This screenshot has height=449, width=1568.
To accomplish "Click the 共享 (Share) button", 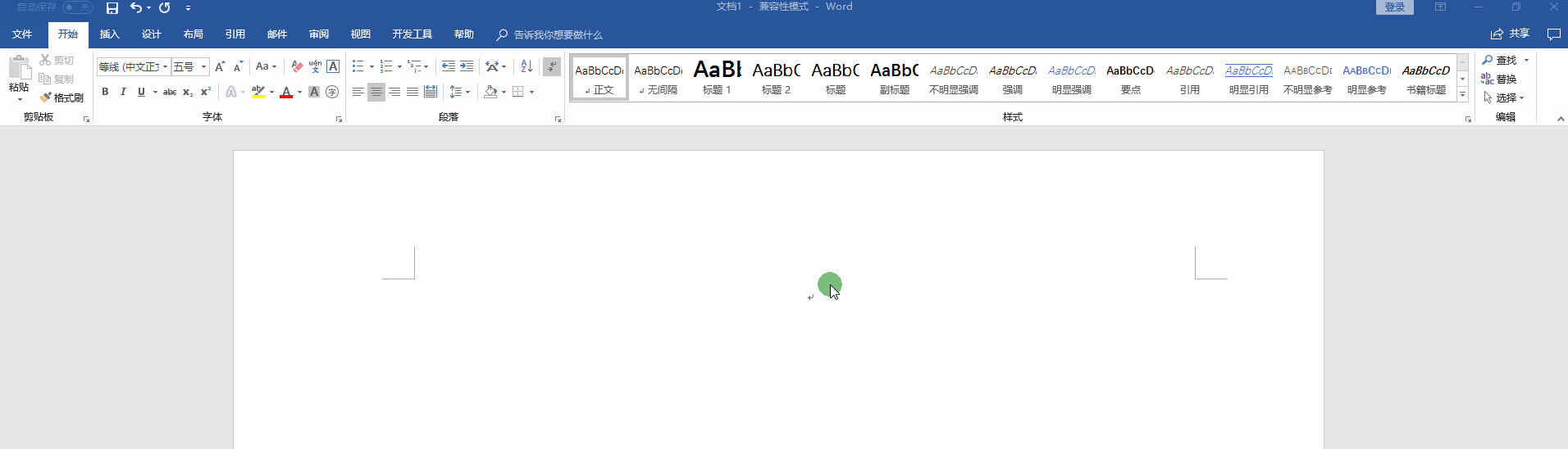I will [x=1510, y=34].
